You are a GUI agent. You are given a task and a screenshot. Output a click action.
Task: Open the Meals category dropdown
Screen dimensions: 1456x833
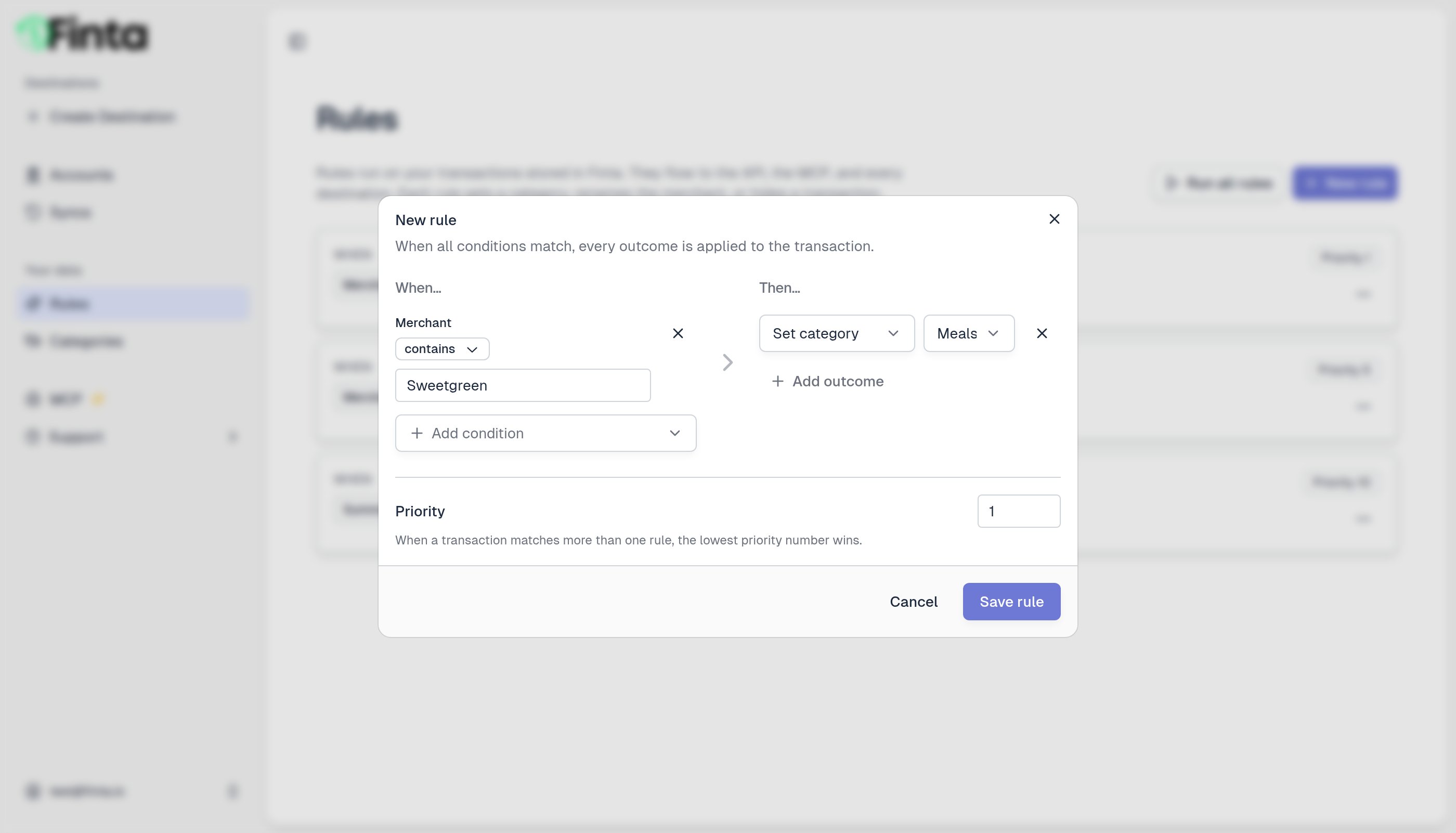click(x=968, y=333)
